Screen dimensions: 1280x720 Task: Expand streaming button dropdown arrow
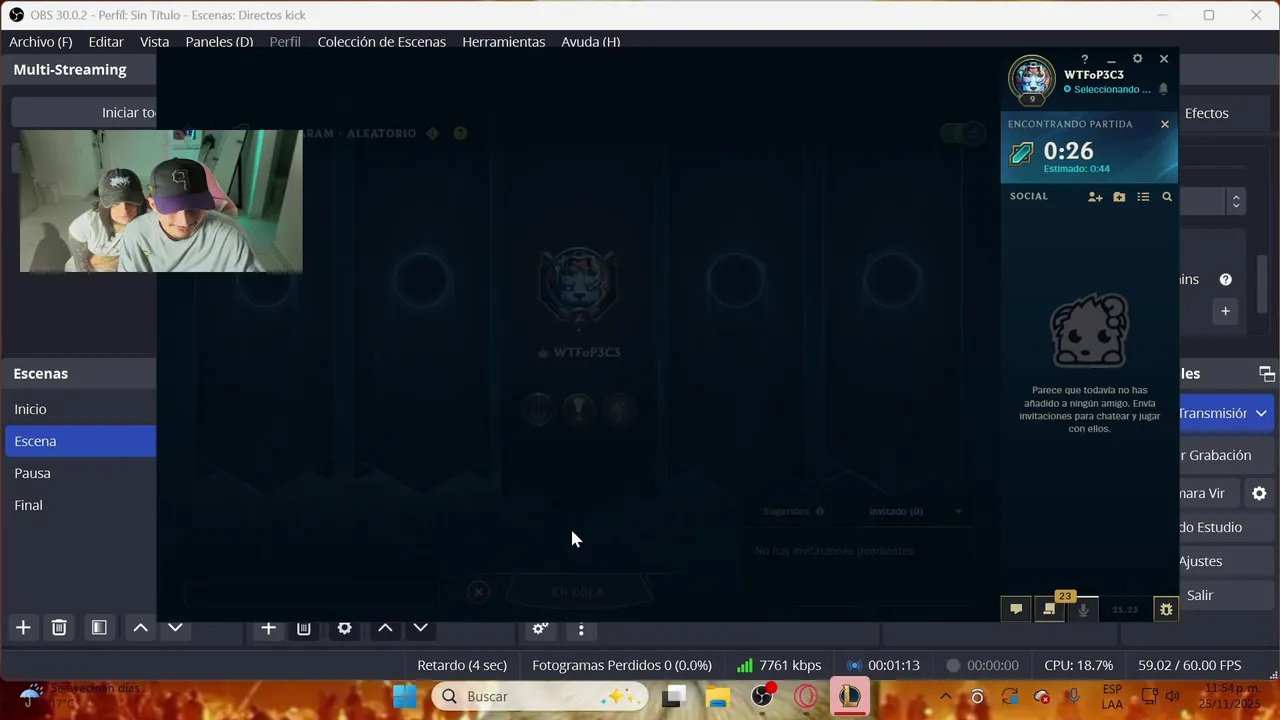[x=1261, y=413]
